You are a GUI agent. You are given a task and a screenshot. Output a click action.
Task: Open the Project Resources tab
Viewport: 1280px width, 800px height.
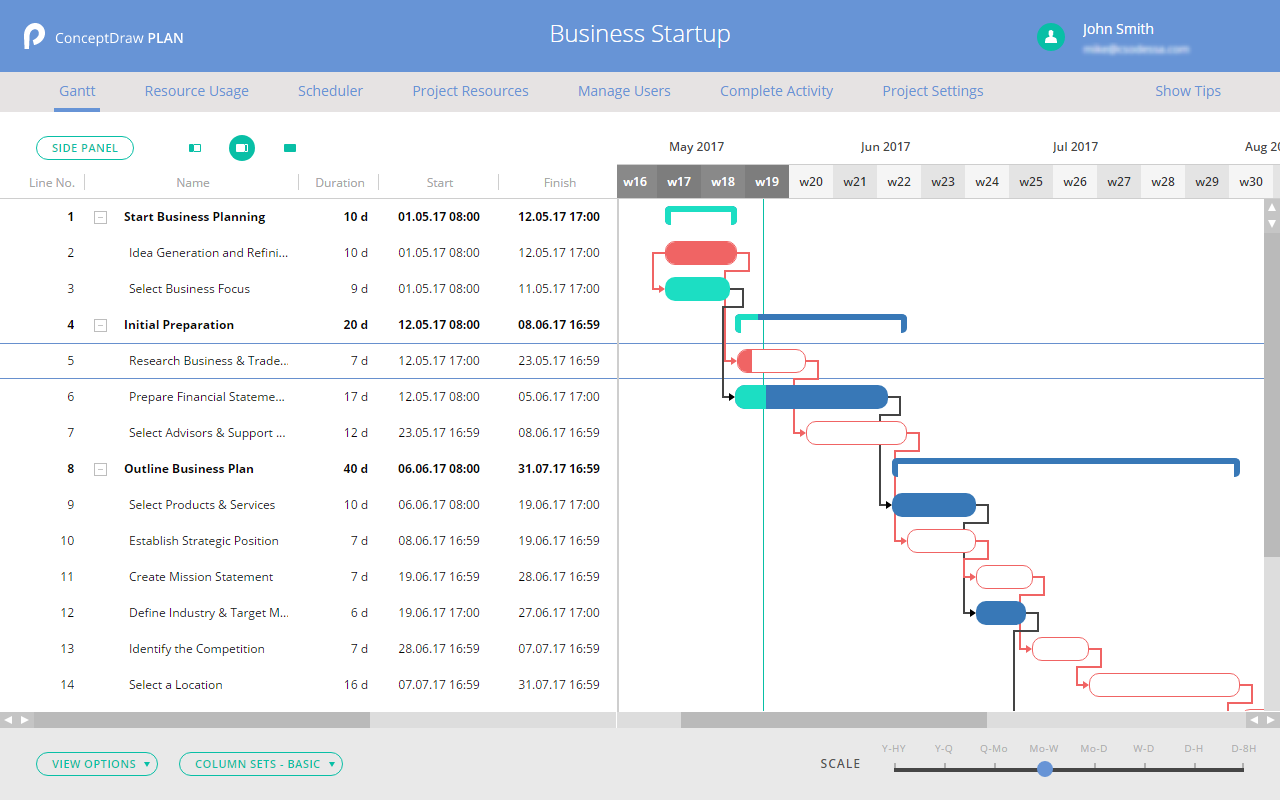[x=470, y=91]
